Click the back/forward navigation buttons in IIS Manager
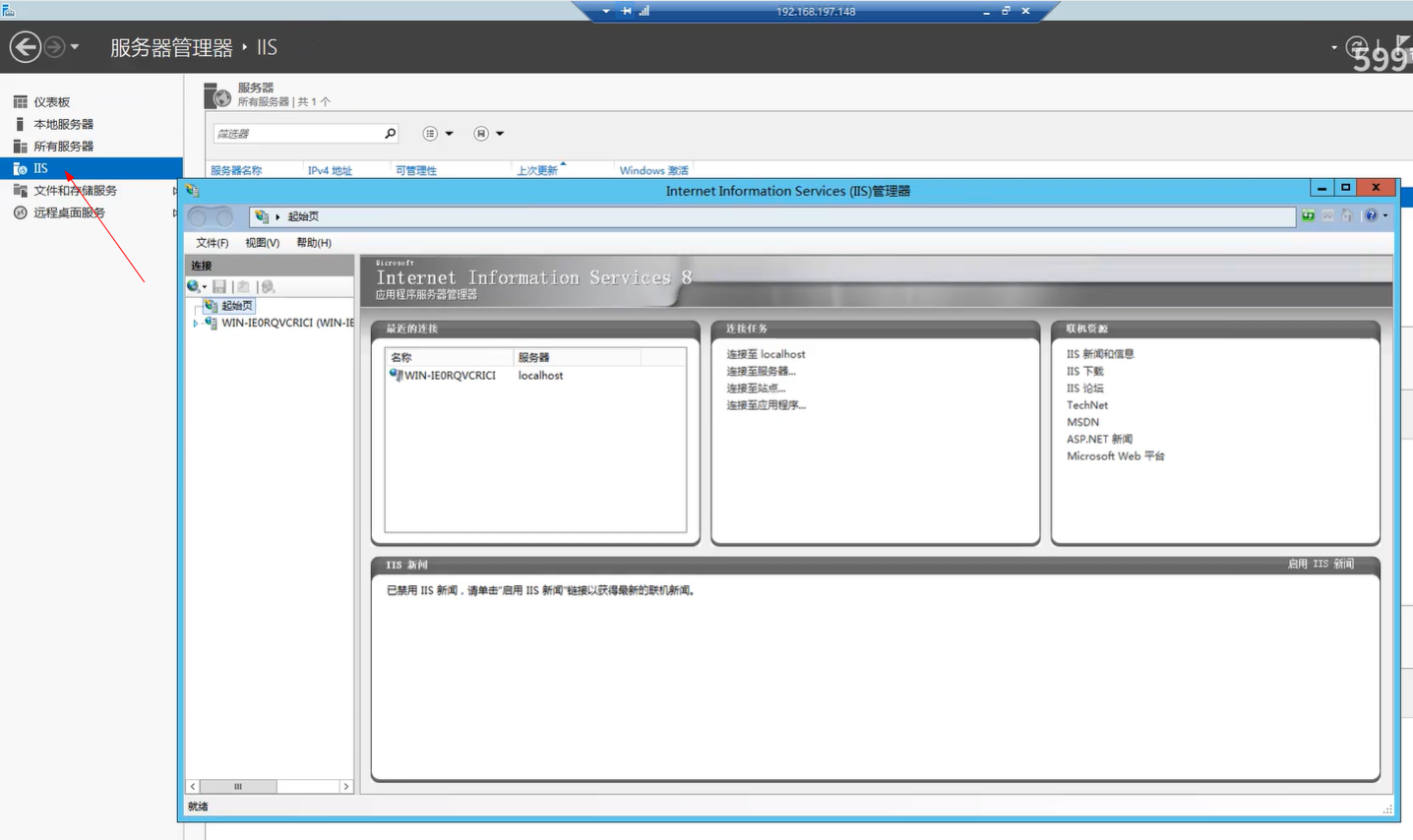This screenshot has width=1413, height=840. tap(211, 216)
